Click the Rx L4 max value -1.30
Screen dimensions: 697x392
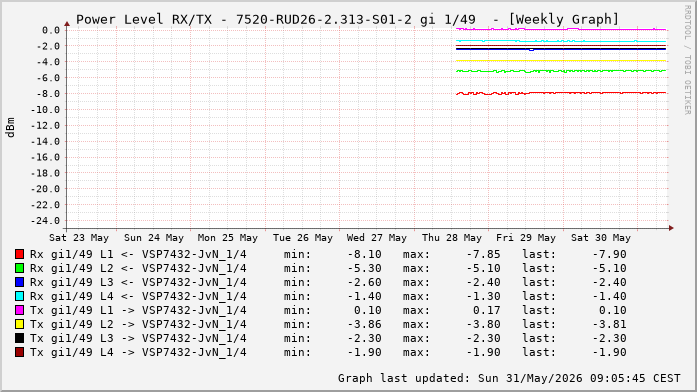point(483,296)
